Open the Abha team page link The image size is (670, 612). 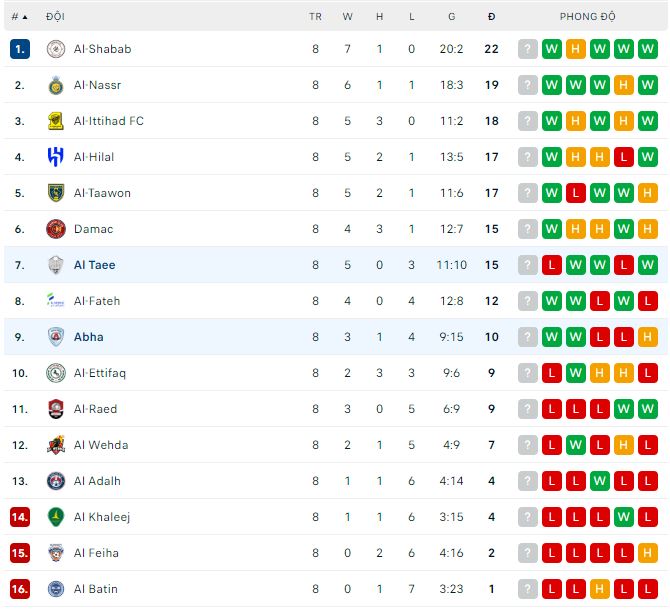[88, 337]
